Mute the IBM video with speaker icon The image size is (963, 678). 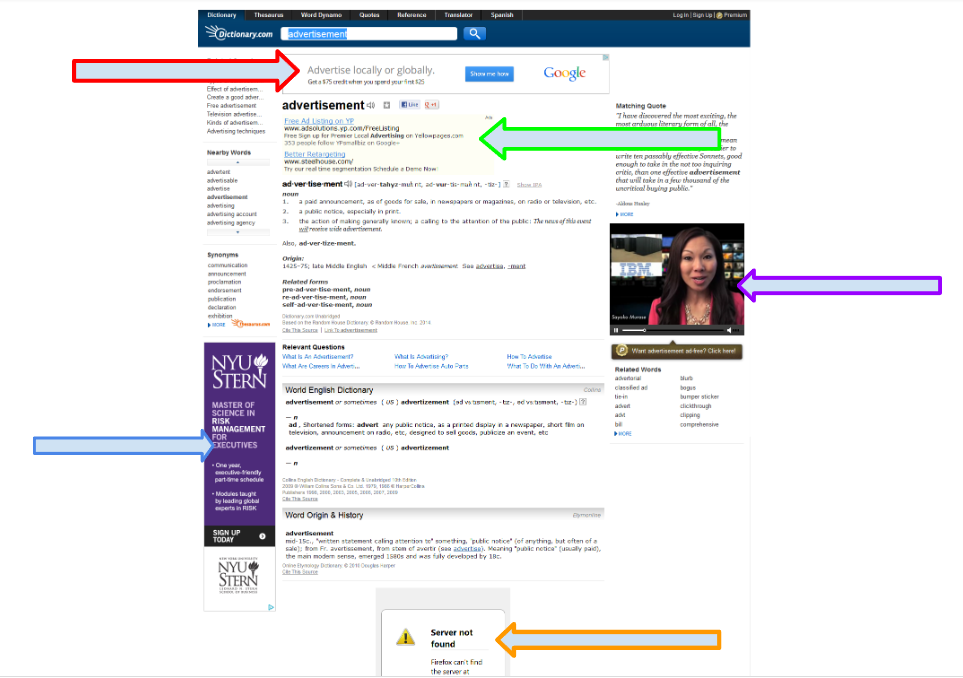pyautogui.click(x=729, y=330)
